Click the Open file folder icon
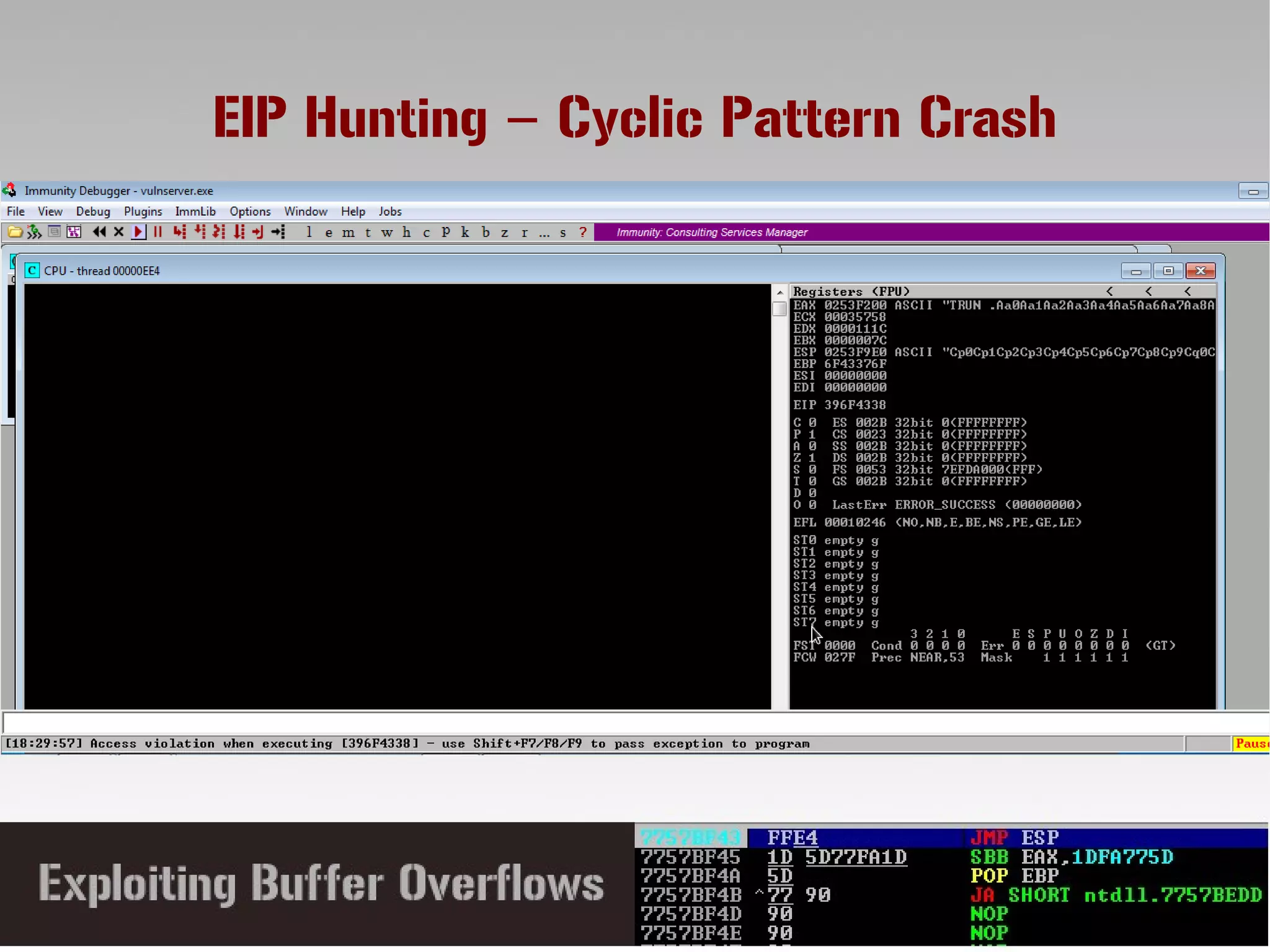This screenshot has width=1270, height=952. (15, 233)
